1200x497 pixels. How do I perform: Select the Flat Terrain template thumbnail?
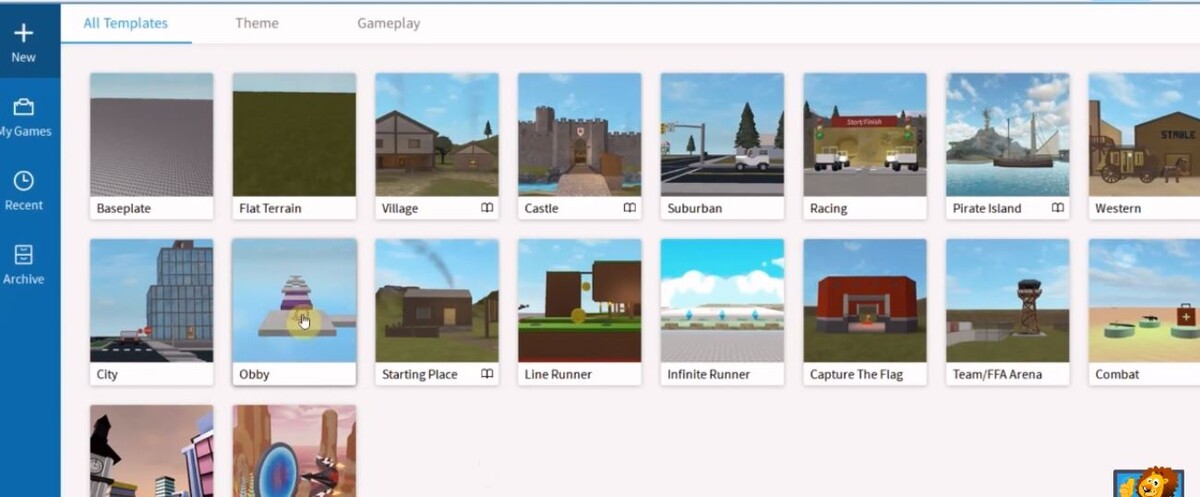[x=294, y=134]
